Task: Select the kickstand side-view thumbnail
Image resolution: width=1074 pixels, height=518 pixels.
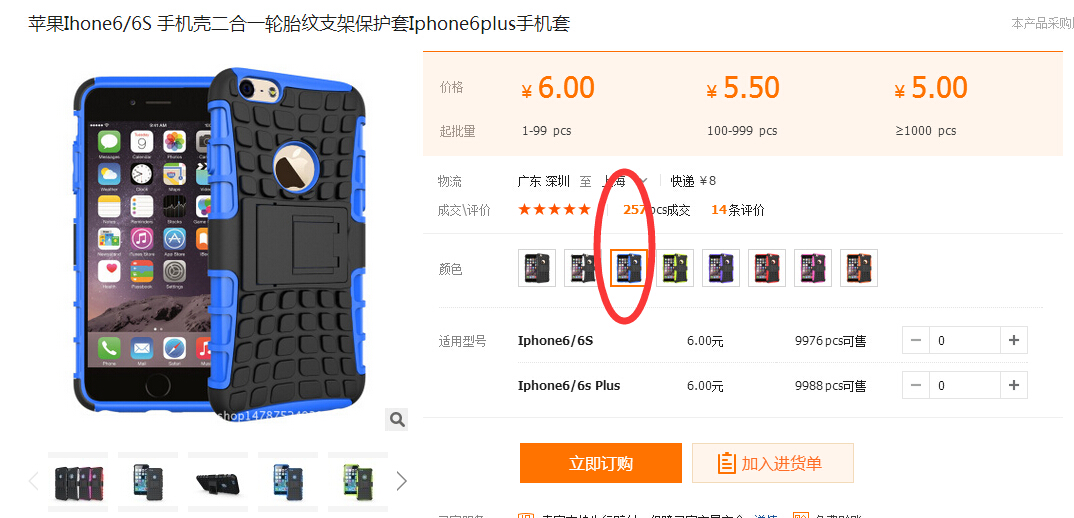Action: click(218, 481)
